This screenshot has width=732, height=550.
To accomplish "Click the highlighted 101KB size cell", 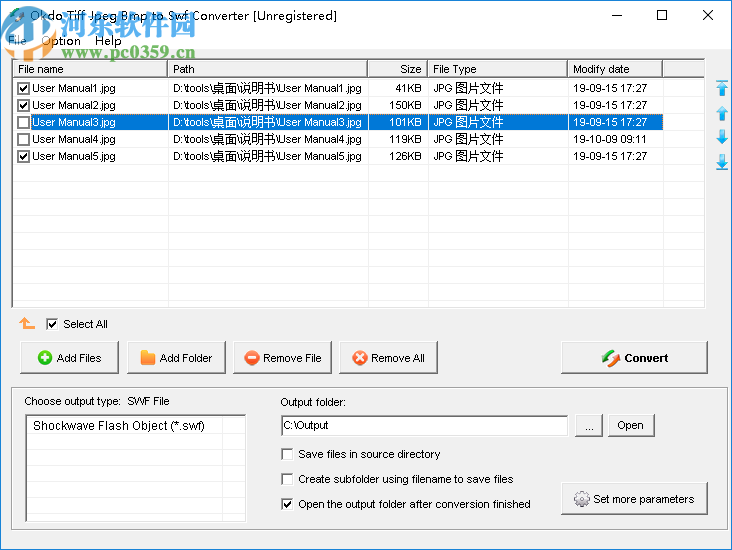I will click(405, 122).
